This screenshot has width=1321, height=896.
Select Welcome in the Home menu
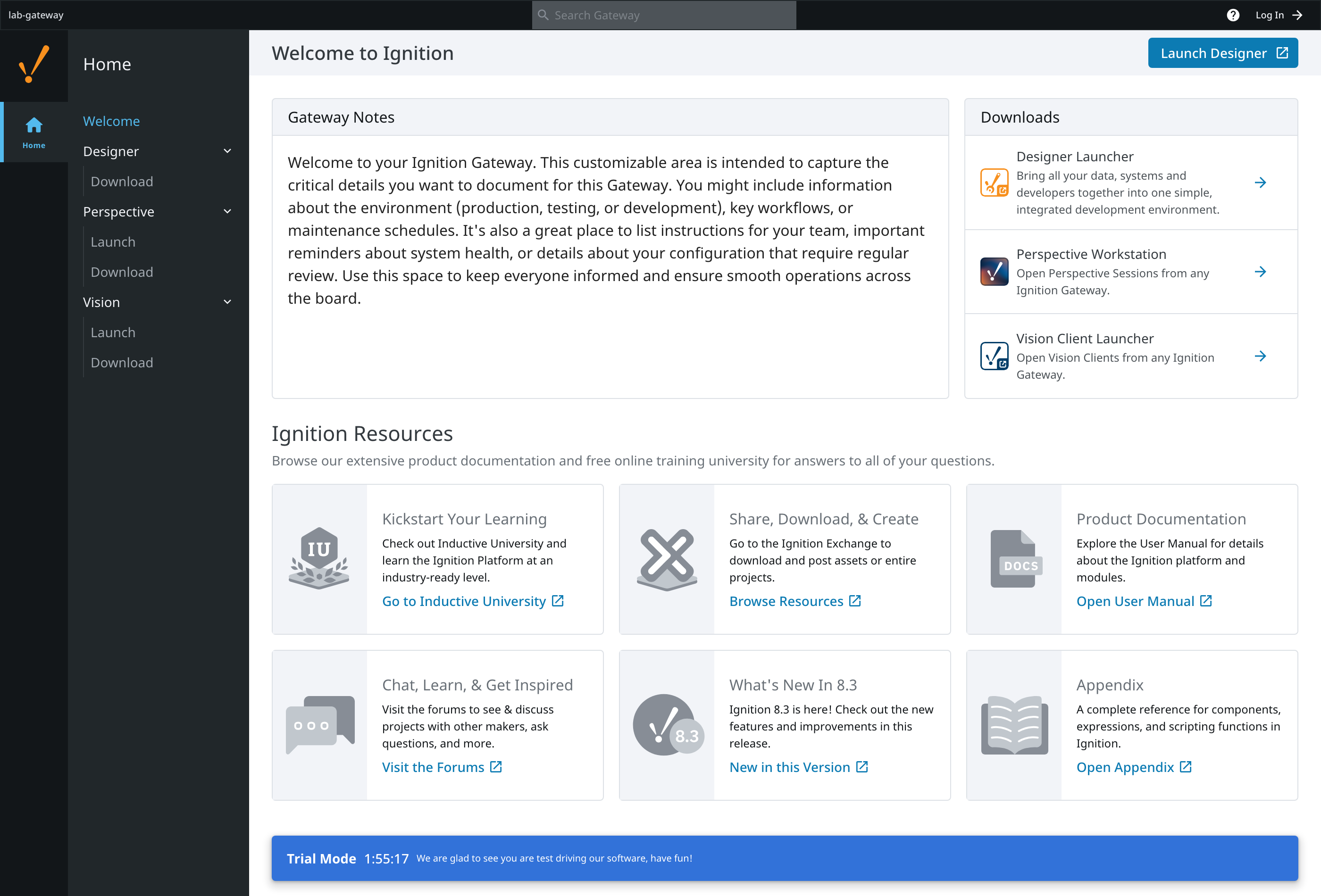pyautogui.click(x=111, y=121)
